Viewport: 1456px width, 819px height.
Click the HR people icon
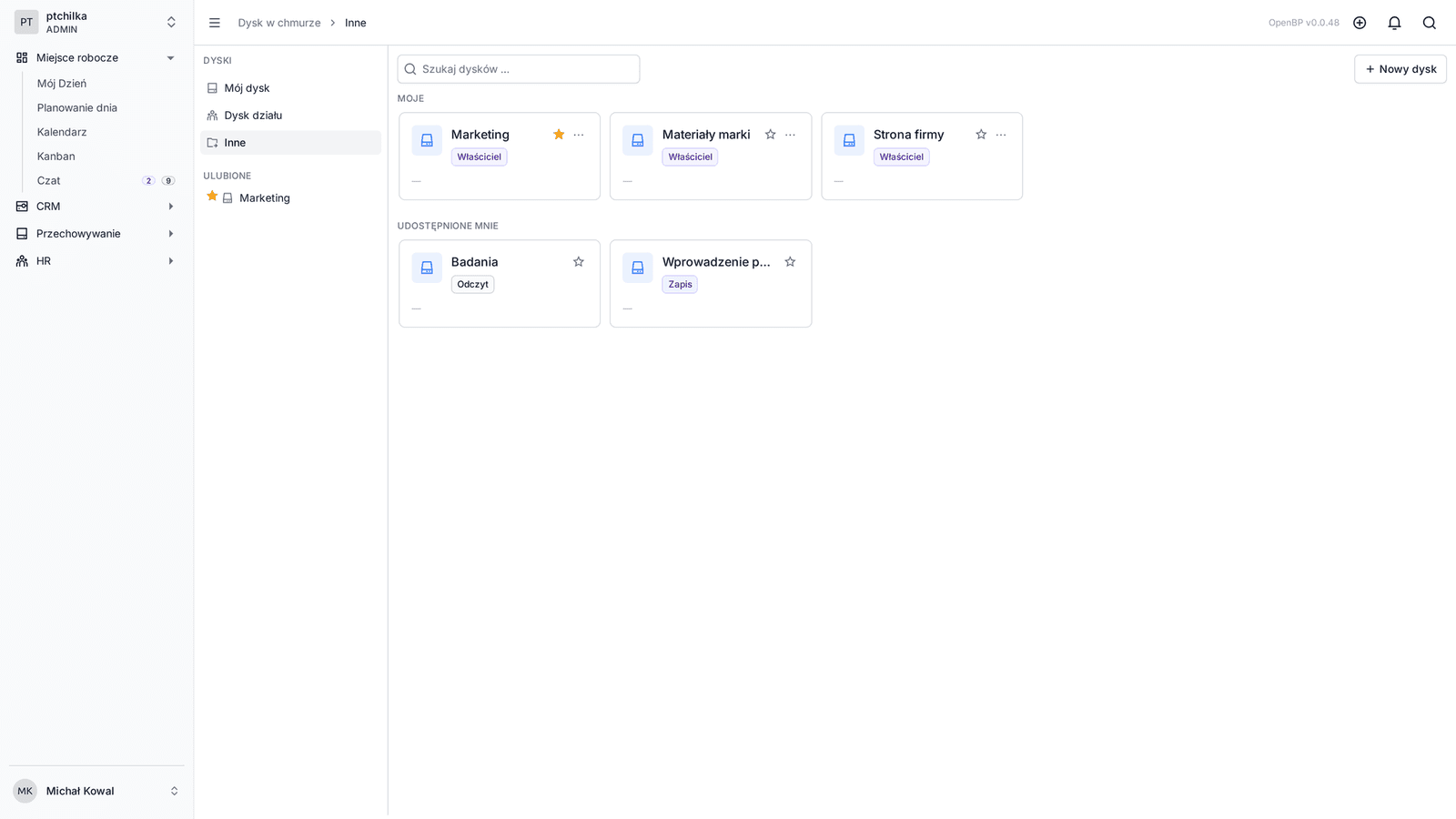click(x=22, y=261)
